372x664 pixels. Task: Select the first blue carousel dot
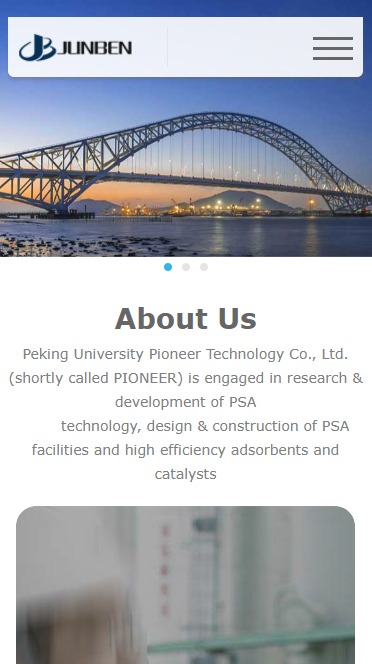tap(168, 267)
